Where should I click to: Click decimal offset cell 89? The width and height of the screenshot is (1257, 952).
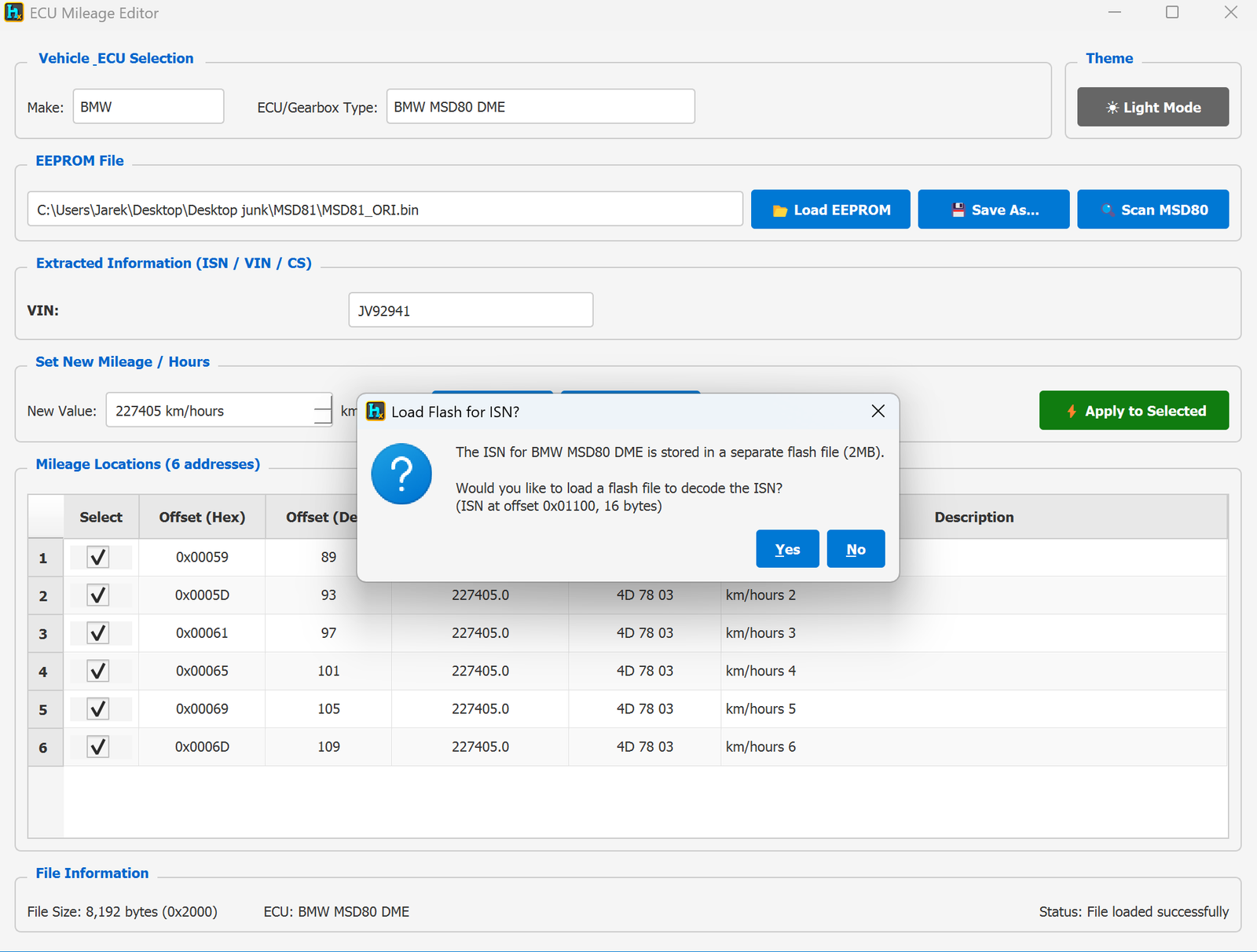click(328, 557)
